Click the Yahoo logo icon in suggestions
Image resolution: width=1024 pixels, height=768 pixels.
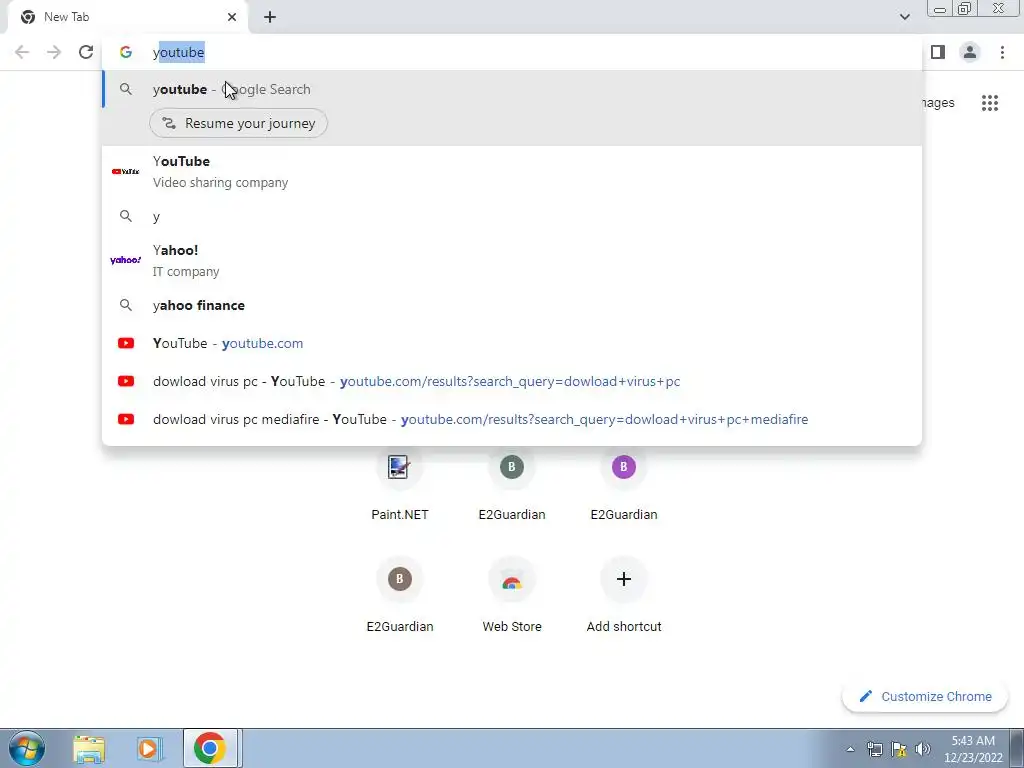pos(125,260)
